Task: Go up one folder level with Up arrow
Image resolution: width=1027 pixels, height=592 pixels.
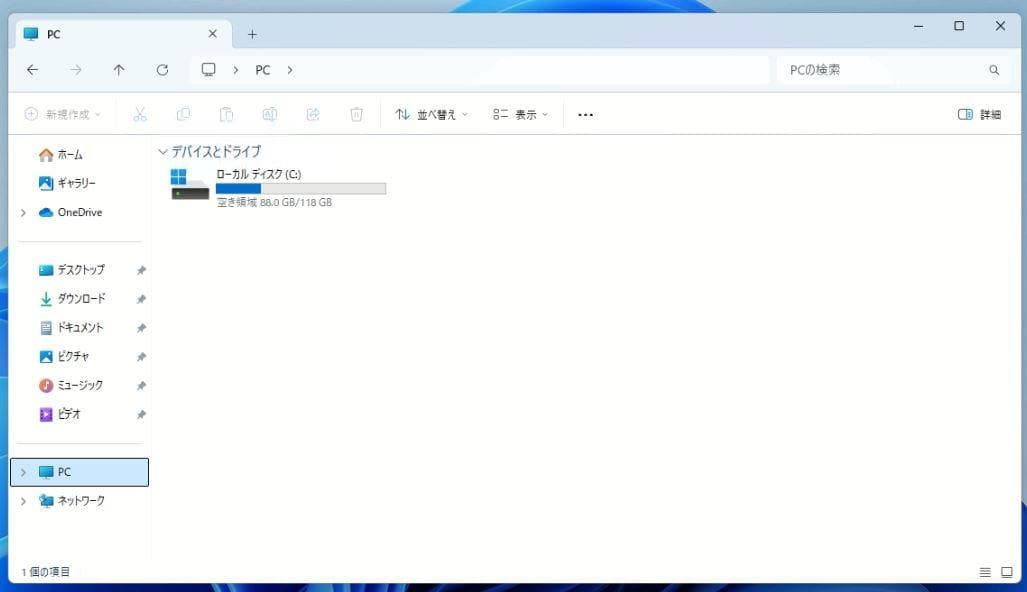Action: click(x=119, y=70)
